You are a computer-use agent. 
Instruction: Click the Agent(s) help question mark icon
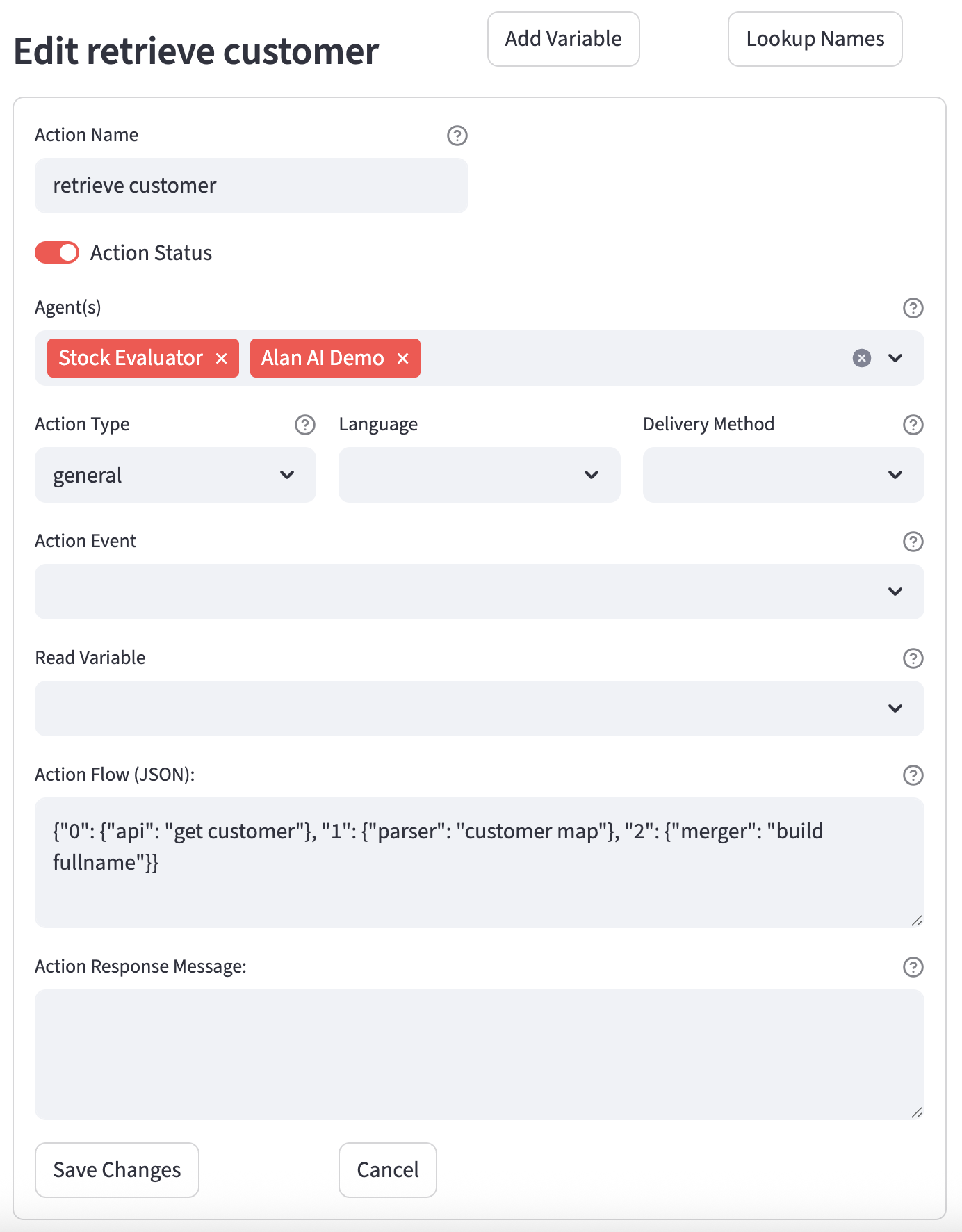[913, 308]
